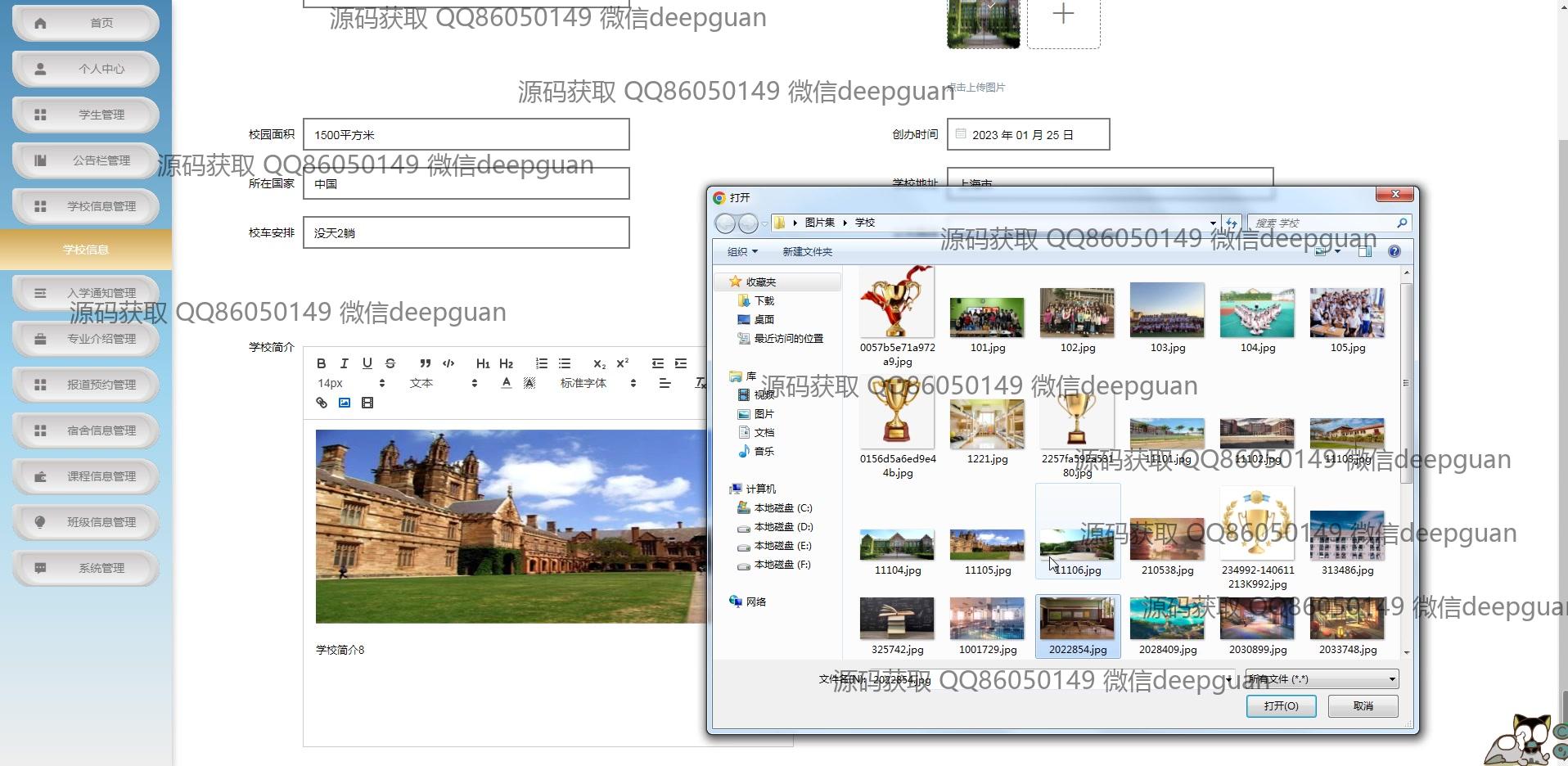Open the 组织 menu in the file dialog
The image size is (1568, 766).
click(742, 252)
